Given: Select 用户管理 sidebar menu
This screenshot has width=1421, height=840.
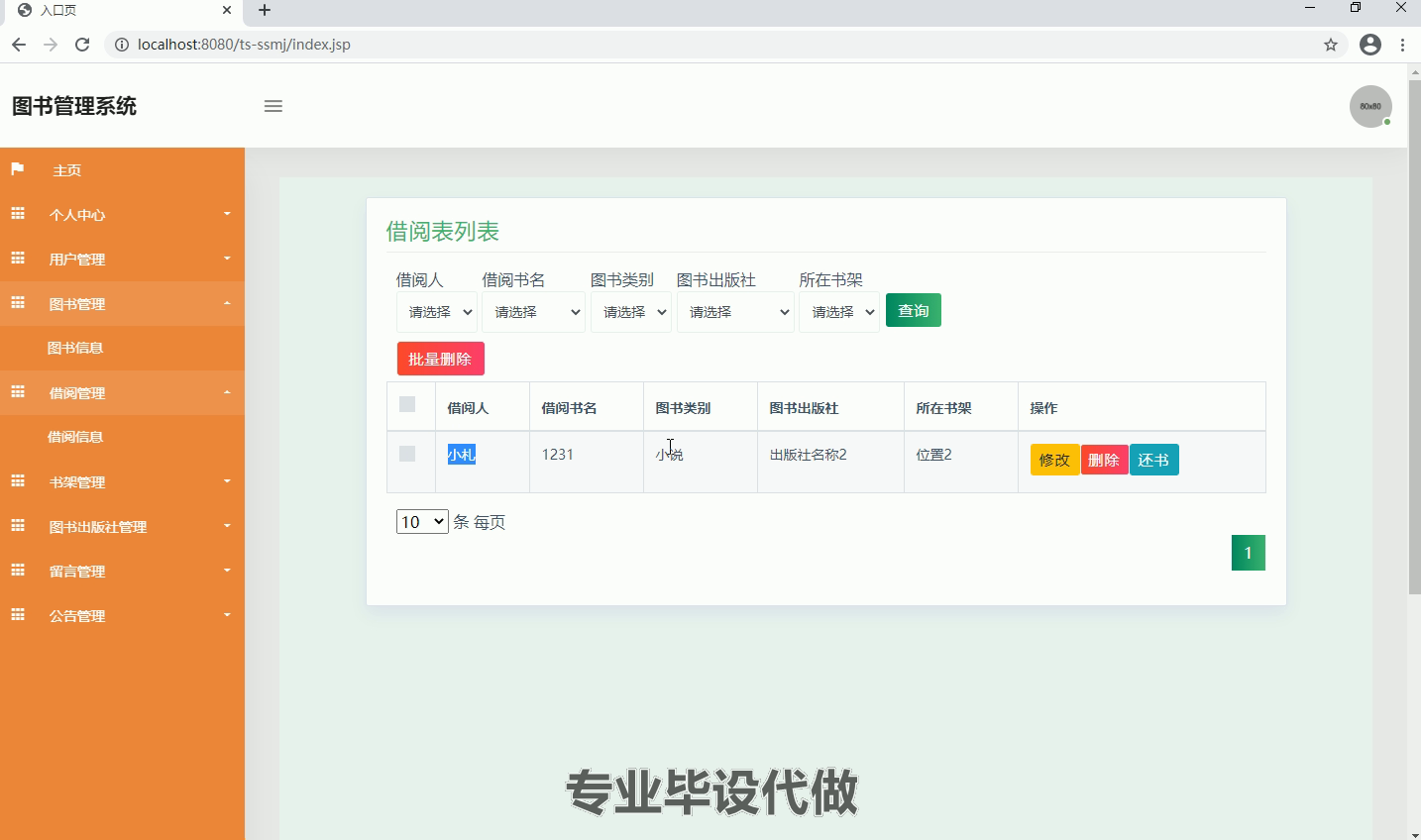Looking at the screenshot, I should click(77, 260).
